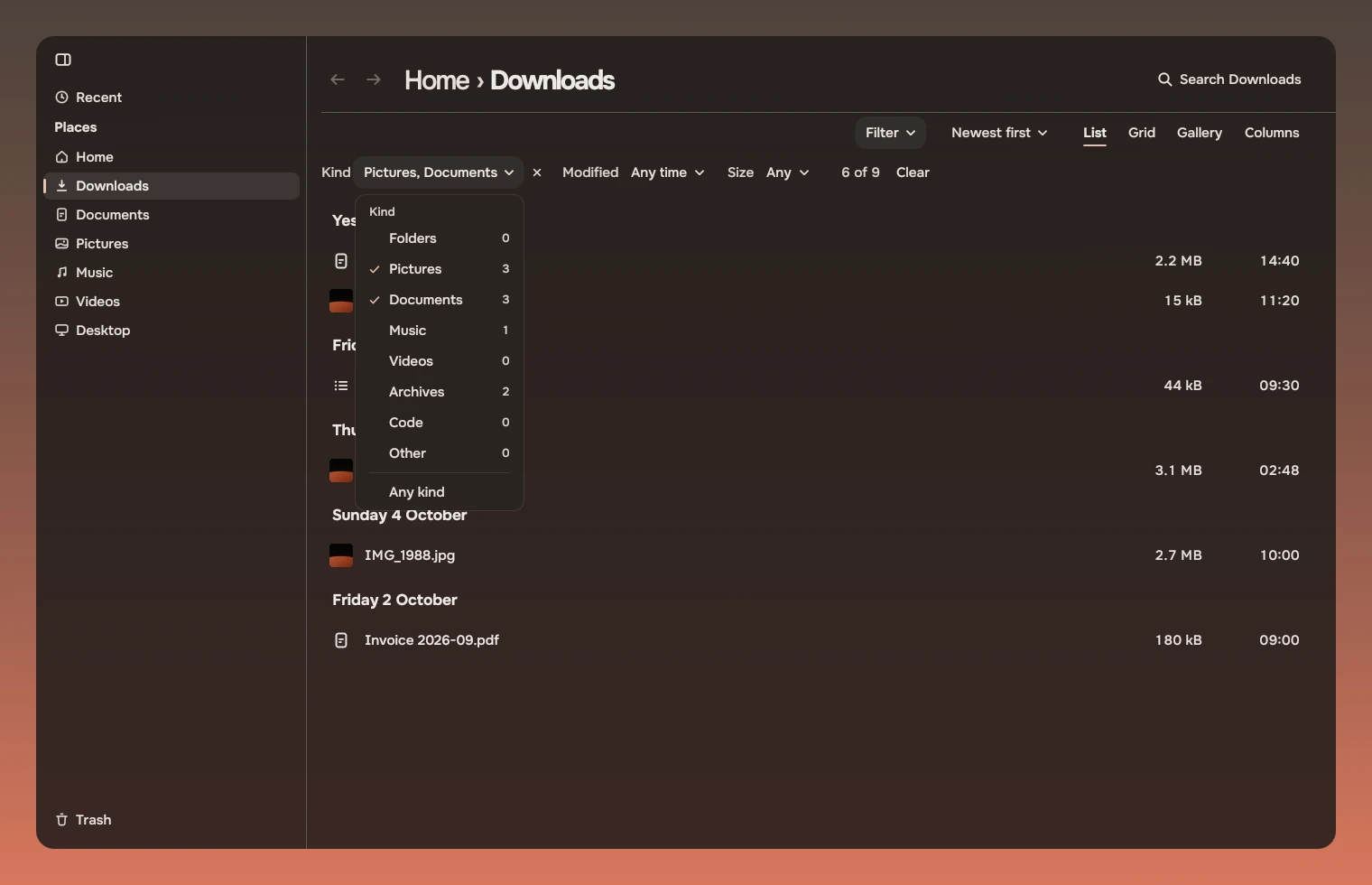Remove Kind filter with the x icon
This screenshot has height=885, width=1372.
click(537, 172)
